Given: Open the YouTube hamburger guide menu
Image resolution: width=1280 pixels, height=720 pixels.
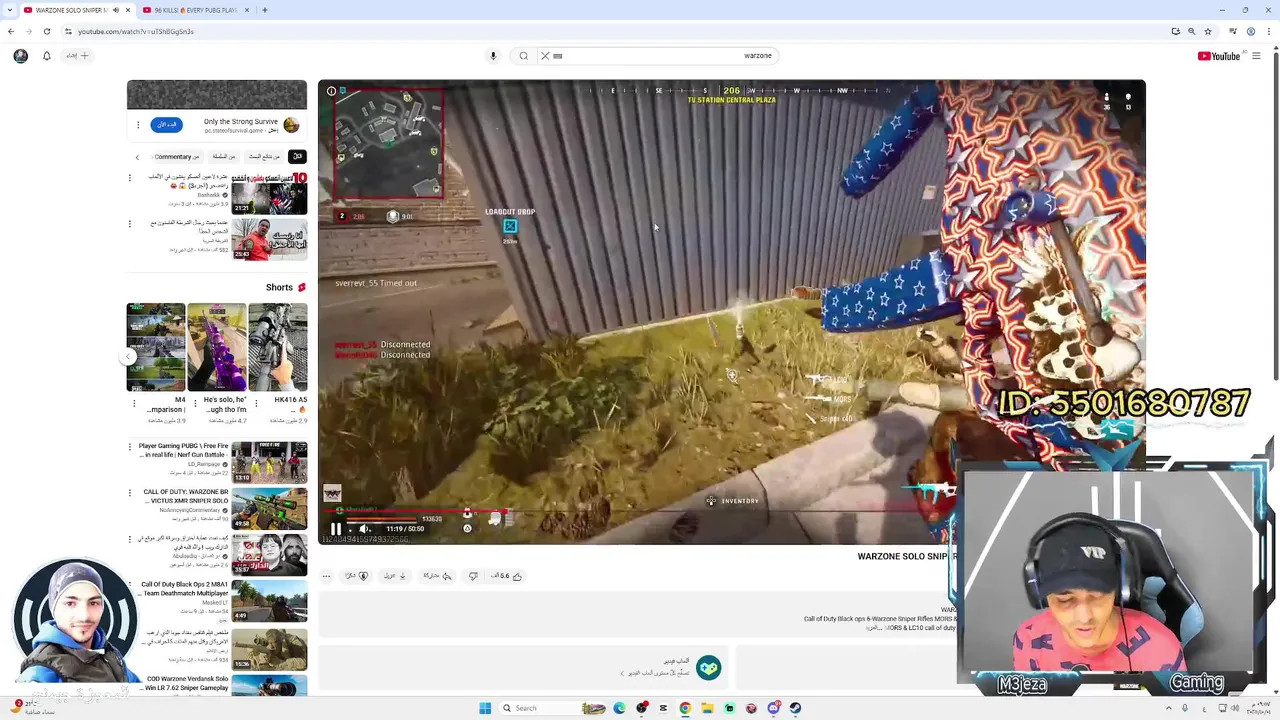Looking at the screenshot, I should [x=1256, y=56].
